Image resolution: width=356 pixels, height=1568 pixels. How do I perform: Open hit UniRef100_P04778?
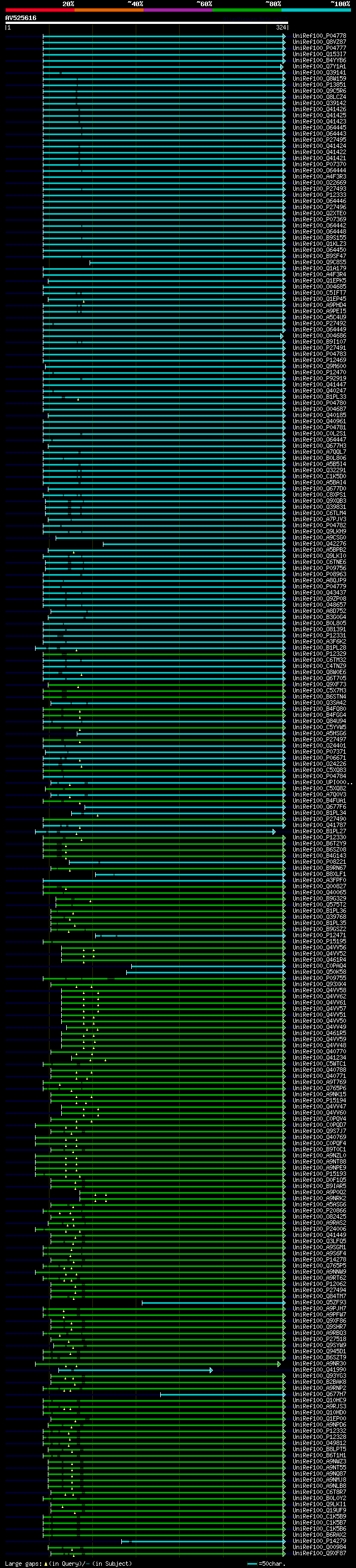click(319, 36)
